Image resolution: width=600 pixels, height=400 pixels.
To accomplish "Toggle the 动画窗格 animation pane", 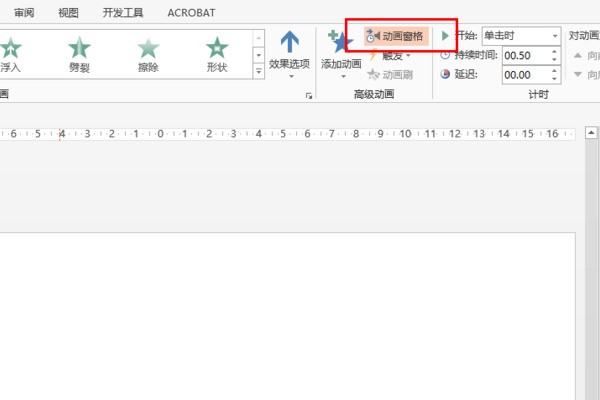I will (x=396, y=36).
